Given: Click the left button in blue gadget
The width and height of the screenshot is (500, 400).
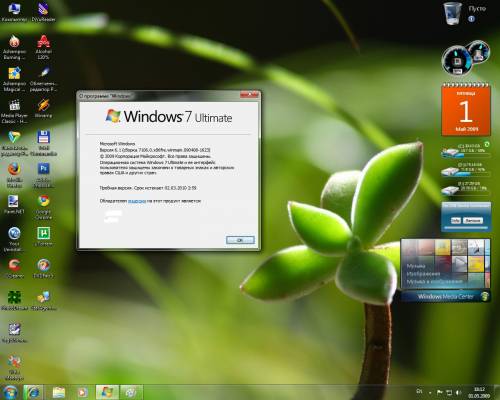Looking at the screenshot, I should 455,221.
